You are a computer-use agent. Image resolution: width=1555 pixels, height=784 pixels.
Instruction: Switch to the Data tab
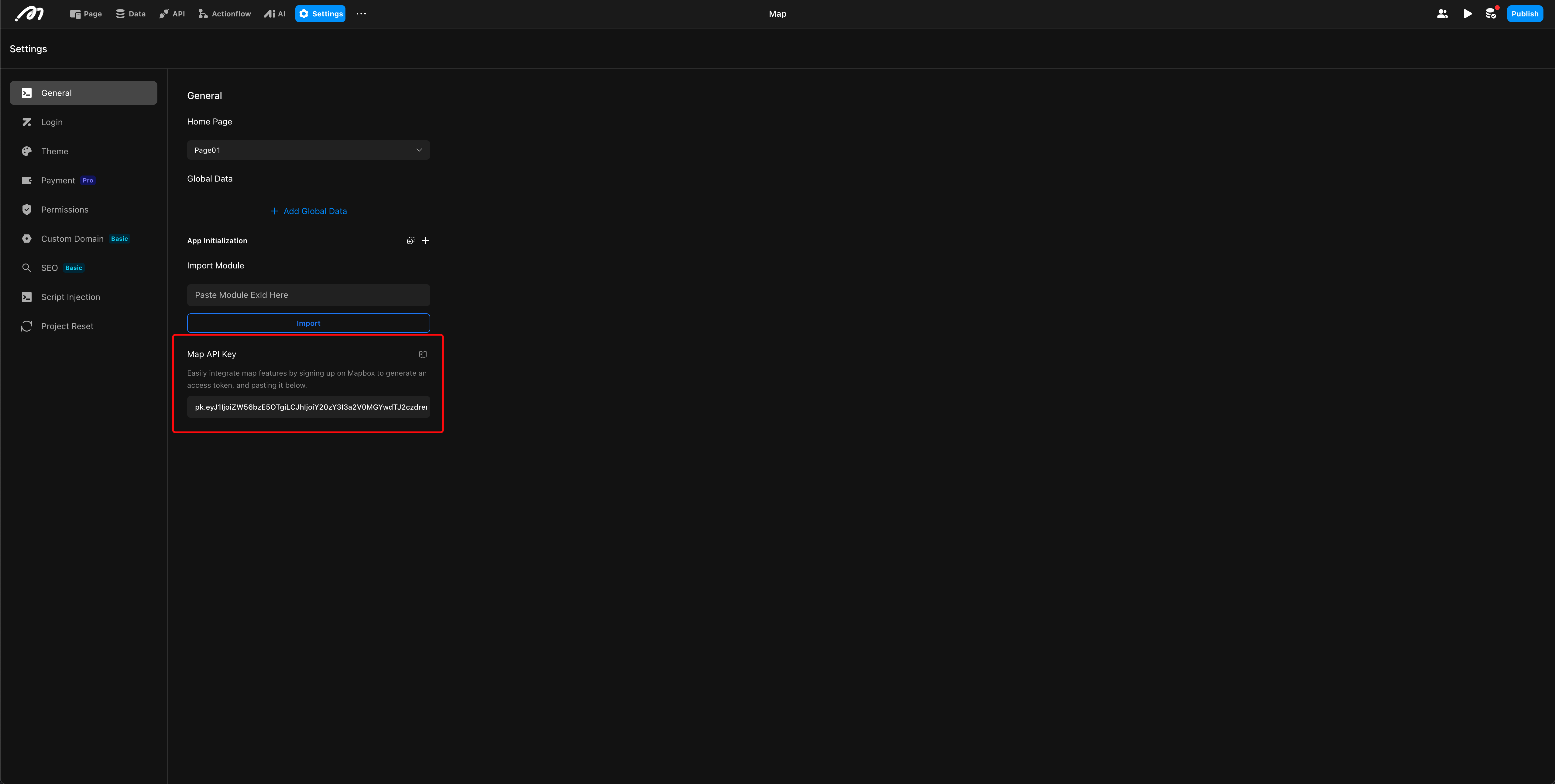pos(130,14)
